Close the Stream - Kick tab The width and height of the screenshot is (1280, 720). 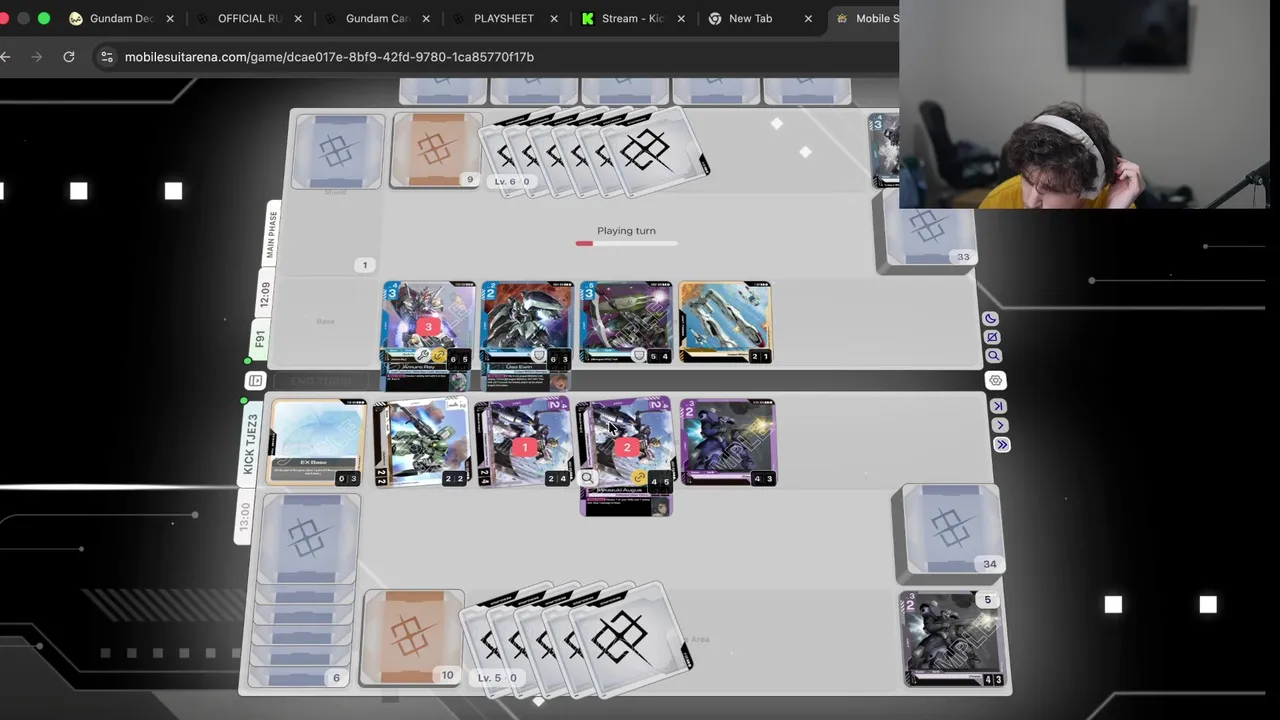[682, 18]
